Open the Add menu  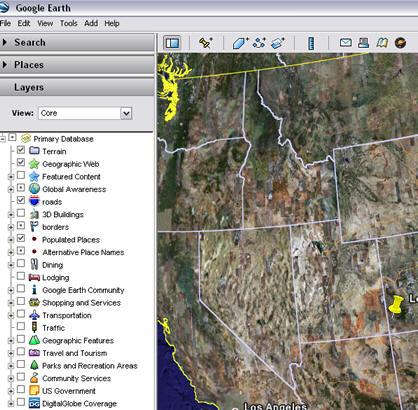pyautogui.click(x=91, y=23)
